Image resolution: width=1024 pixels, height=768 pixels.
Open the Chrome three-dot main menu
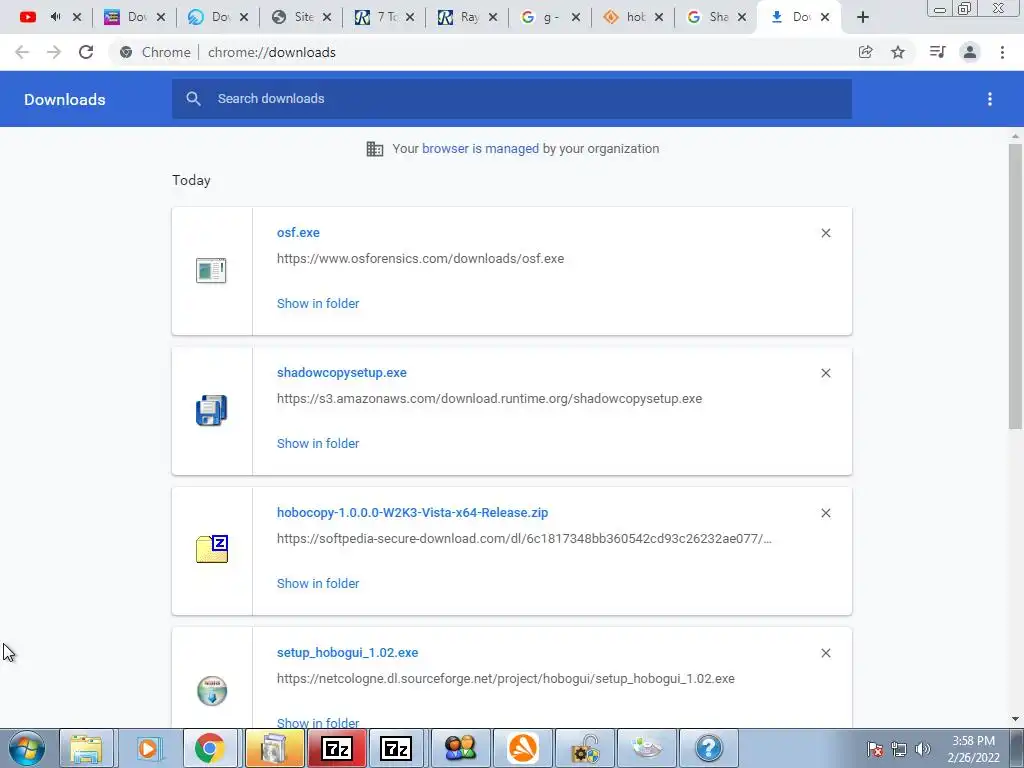[1002, 52]
